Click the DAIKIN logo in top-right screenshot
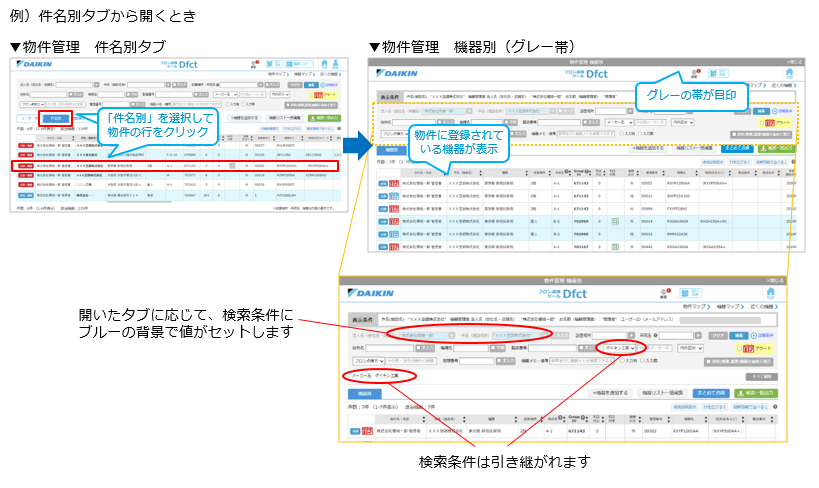Screen dimensions: 819x488 tap(398, 75)
